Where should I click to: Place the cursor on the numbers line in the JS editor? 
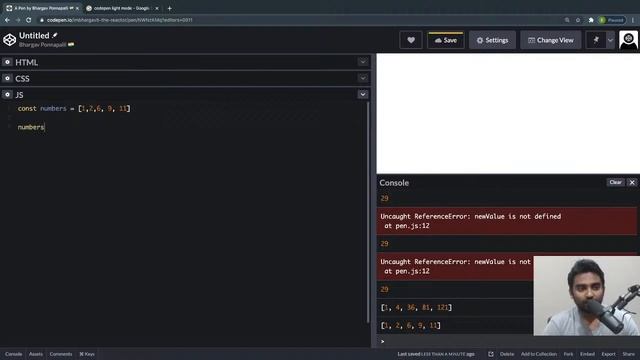pos(31,127)
